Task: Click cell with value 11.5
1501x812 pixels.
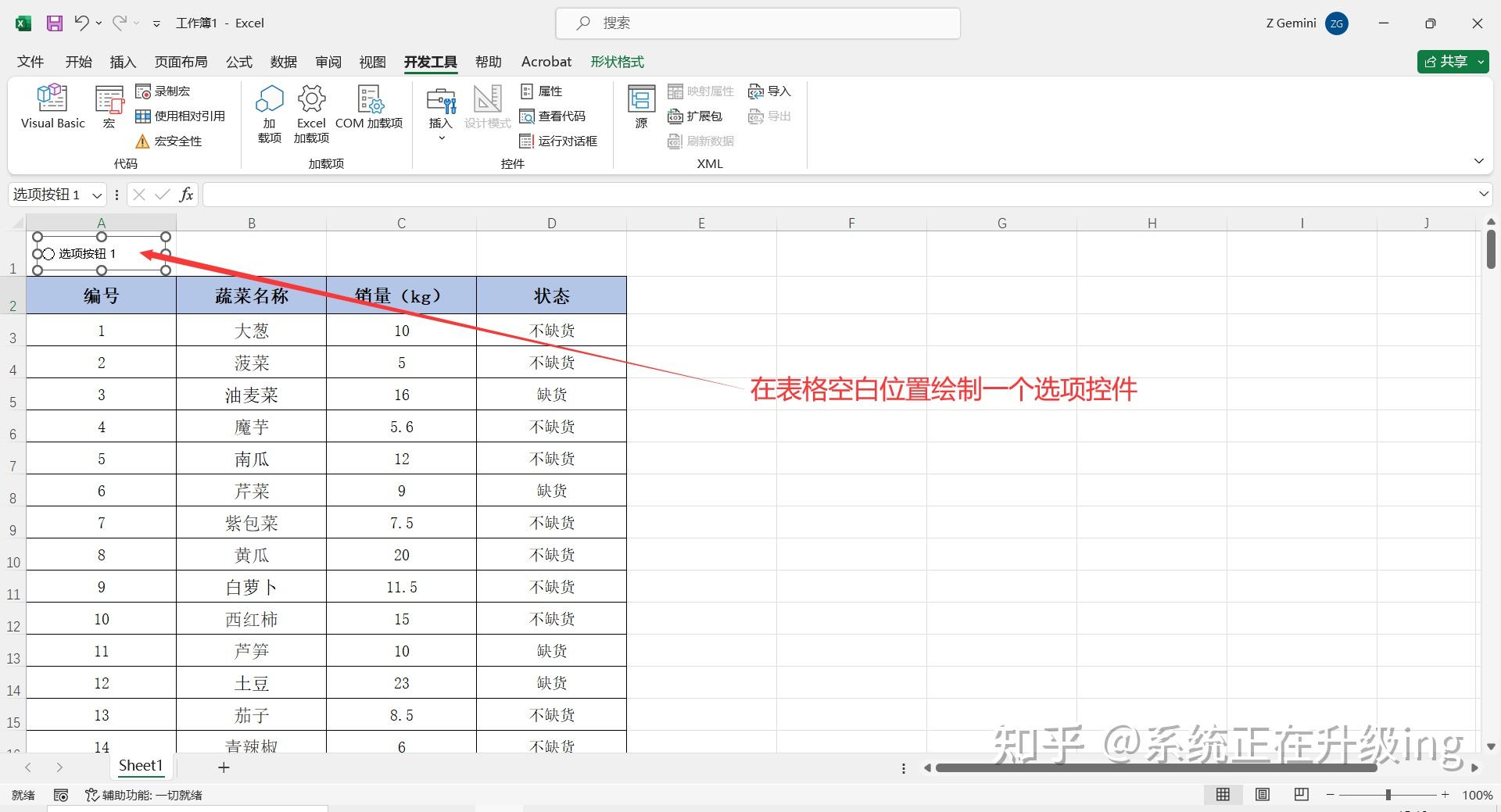Action: tap(402, 587)
